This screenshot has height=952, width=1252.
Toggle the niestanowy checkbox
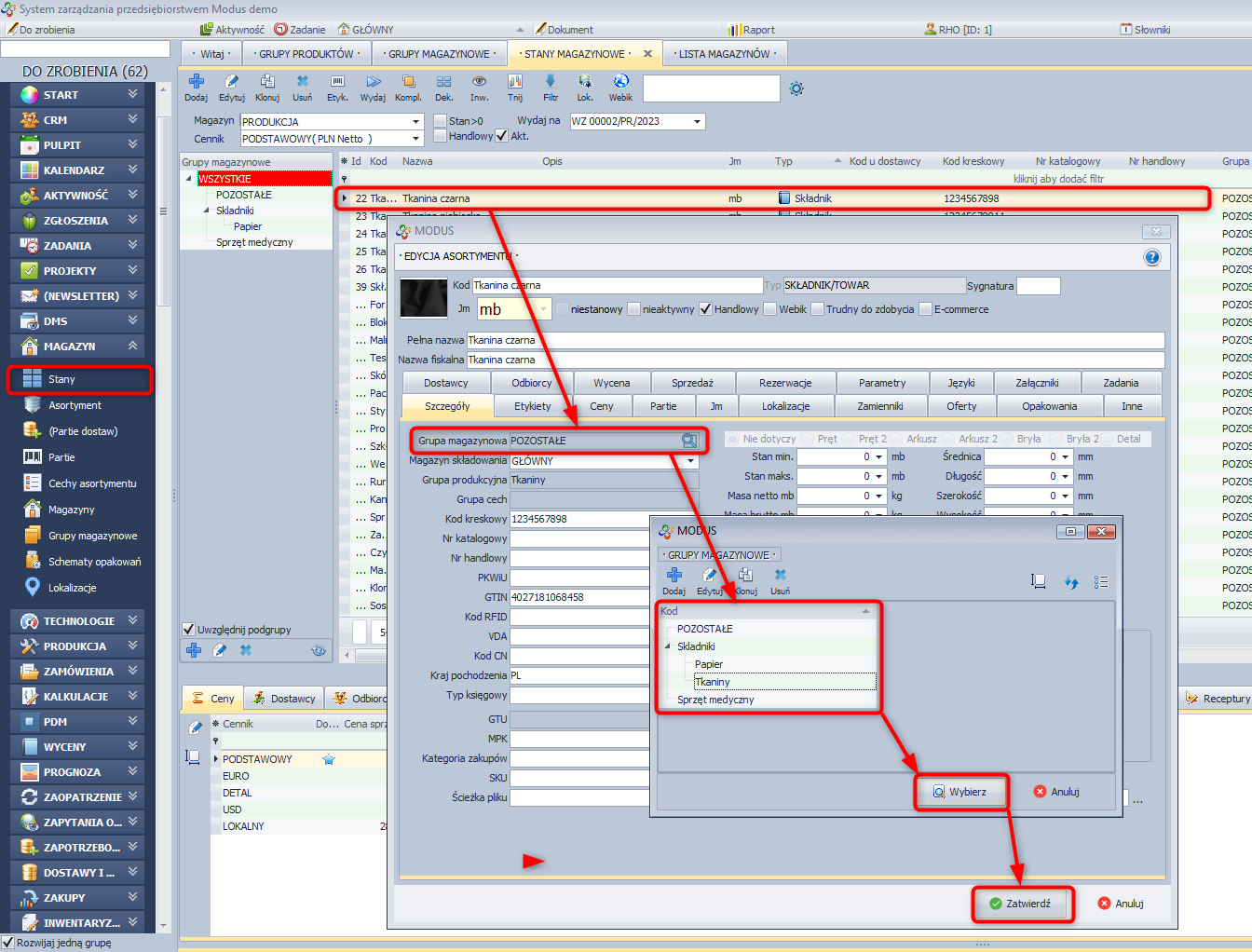[x=563, y=309]
